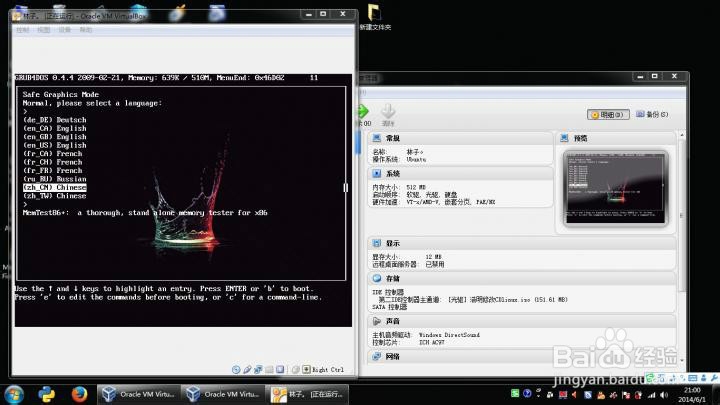Viewport: 720px width, 405px height.
Task: Click the network status icon in VM window
Action: coord(258,370)
